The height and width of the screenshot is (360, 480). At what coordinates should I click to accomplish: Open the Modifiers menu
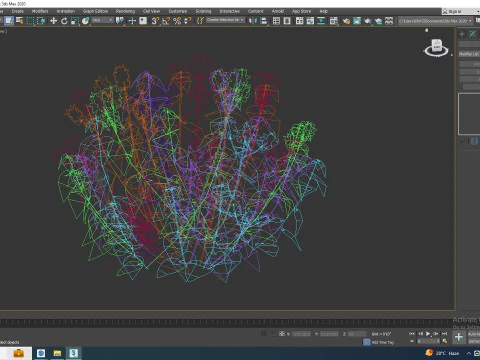point(40,11)
